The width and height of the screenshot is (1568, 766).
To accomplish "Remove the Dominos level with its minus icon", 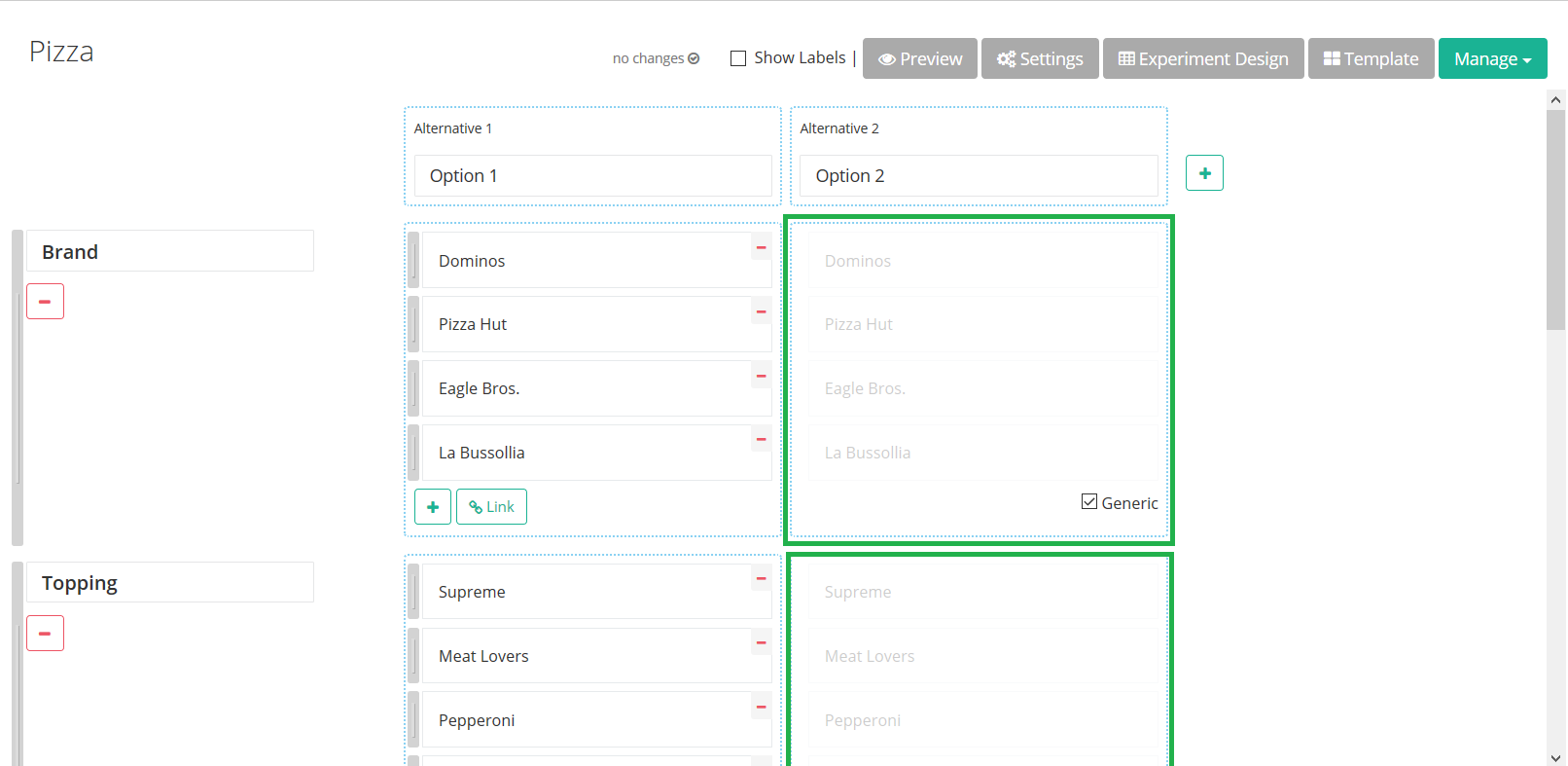I will [x=761, y=248].
